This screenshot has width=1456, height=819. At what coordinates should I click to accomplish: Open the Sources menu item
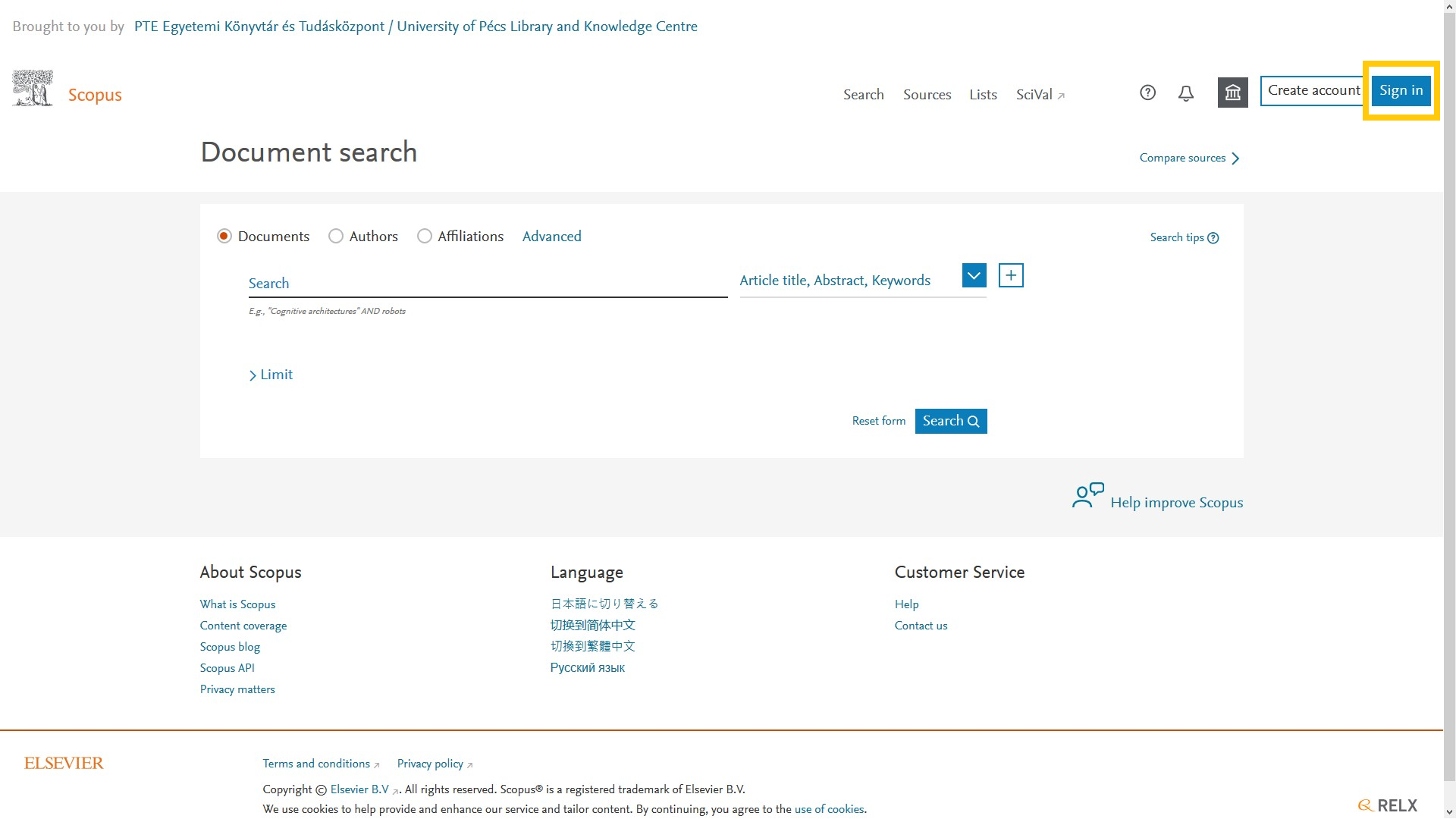tap(927, 95)
